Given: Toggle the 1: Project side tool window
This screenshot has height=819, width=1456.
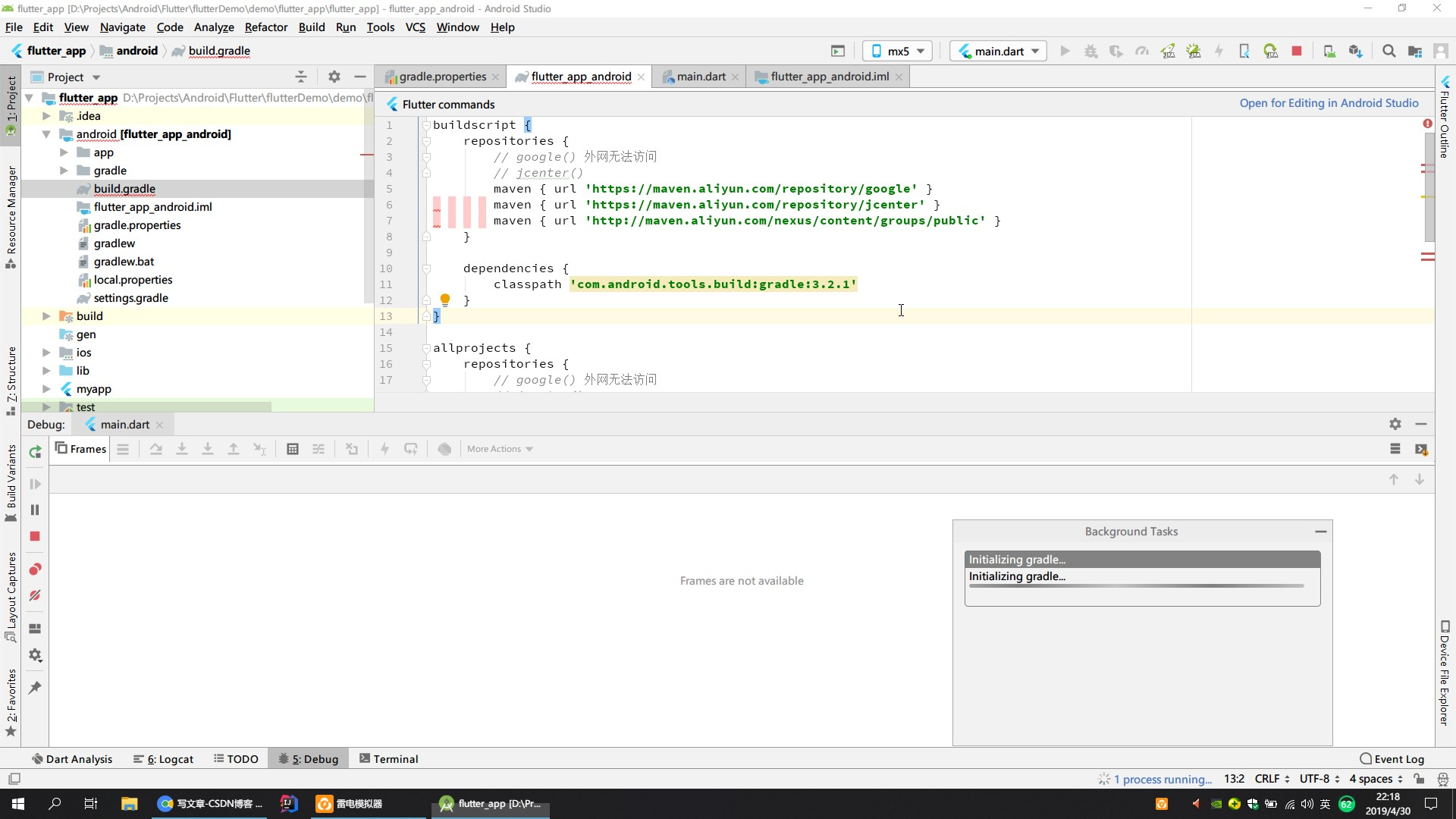Looking at the screenshot, I should 11,99.
